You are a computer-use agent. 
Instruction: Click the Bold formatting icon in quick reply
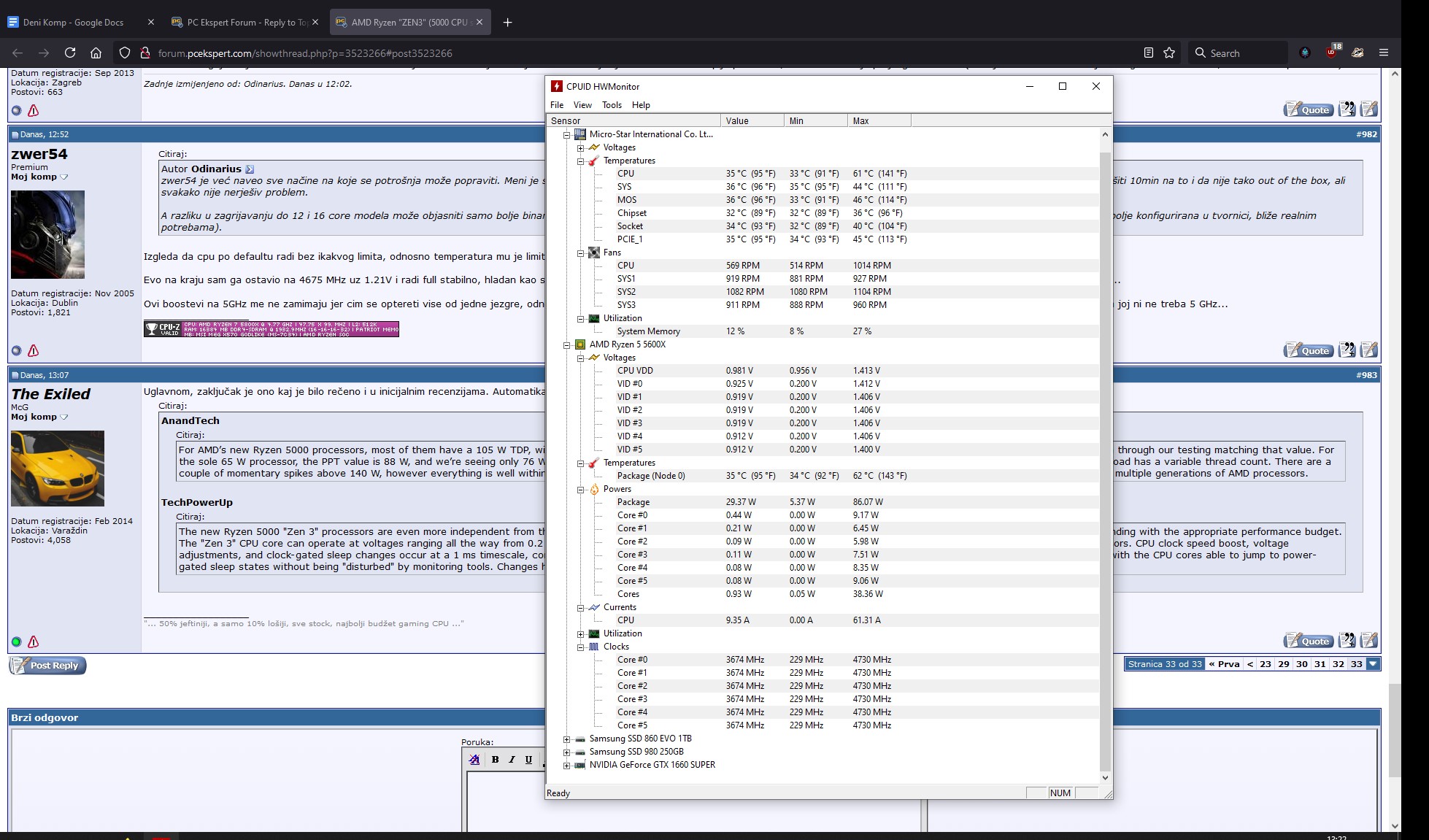495,760
